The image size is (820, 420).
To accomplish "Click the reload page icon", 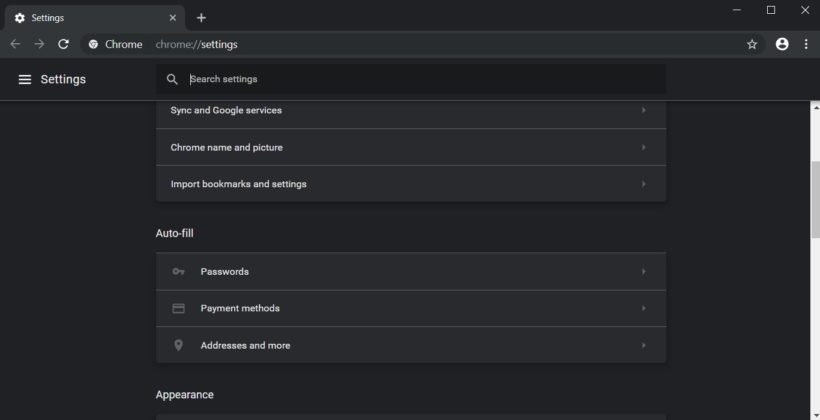I will [x=63, y=44].
